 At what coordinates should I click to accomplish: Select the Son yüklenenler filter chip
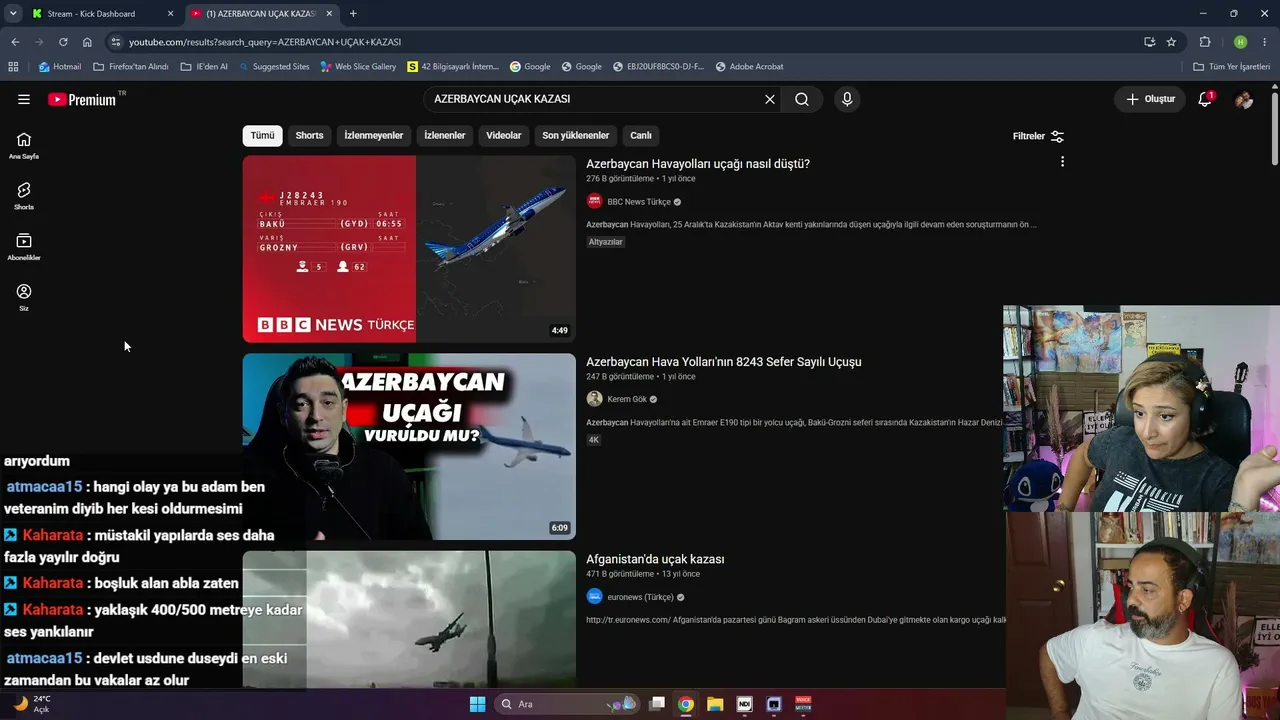tap(576, 136)
